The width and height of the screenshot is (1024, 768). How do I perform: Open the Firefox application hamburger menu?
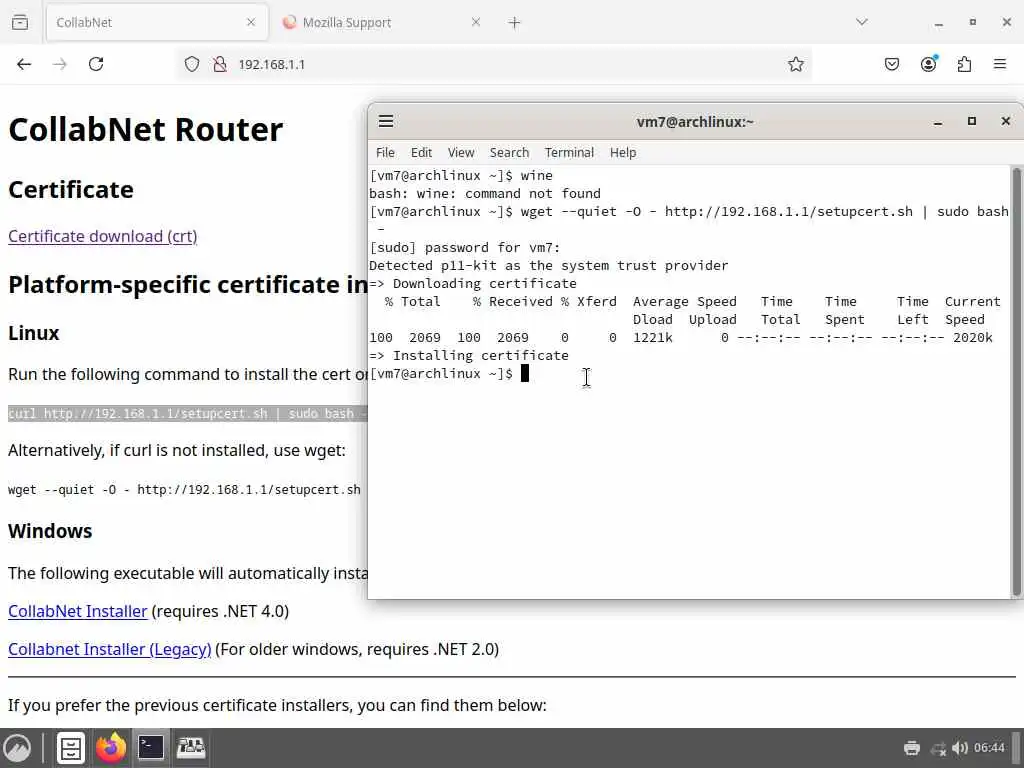1000,64
